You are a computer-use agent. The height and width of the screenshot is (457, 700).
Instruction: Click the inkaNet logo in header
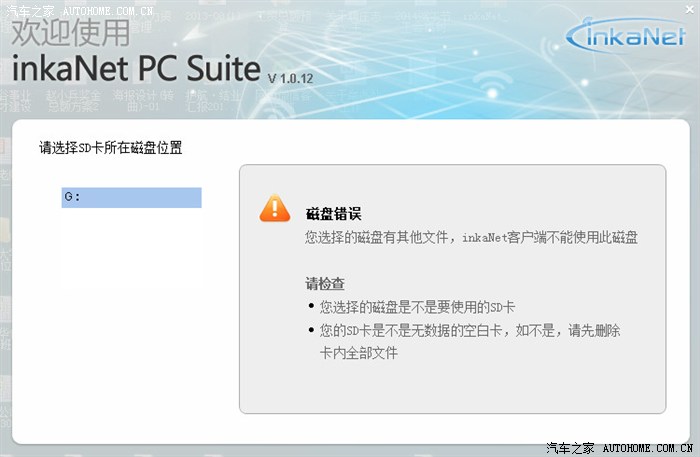(x=625, y=36)
